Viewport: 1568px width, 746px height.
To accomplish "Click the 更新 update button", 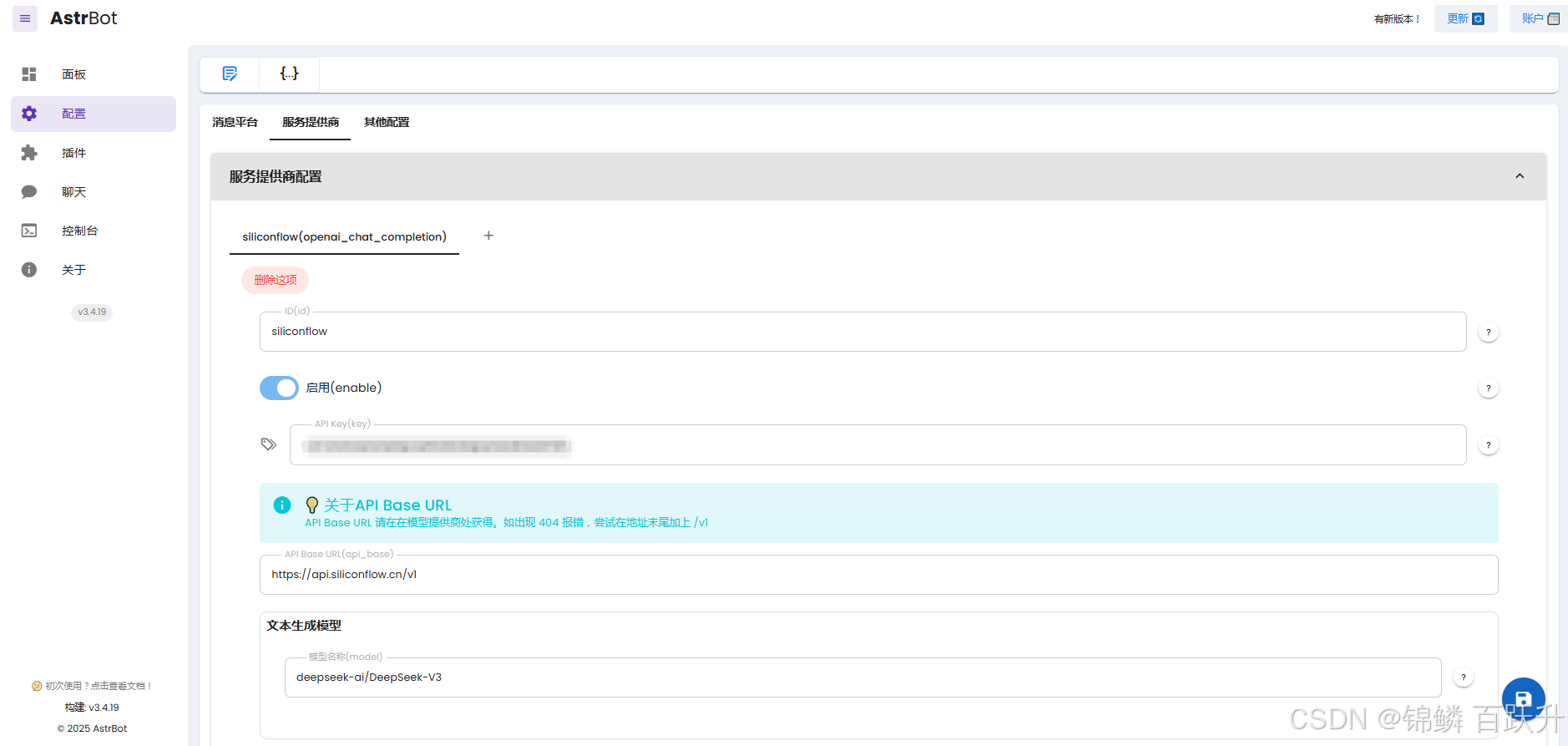I will click(x=1465, y=18).
